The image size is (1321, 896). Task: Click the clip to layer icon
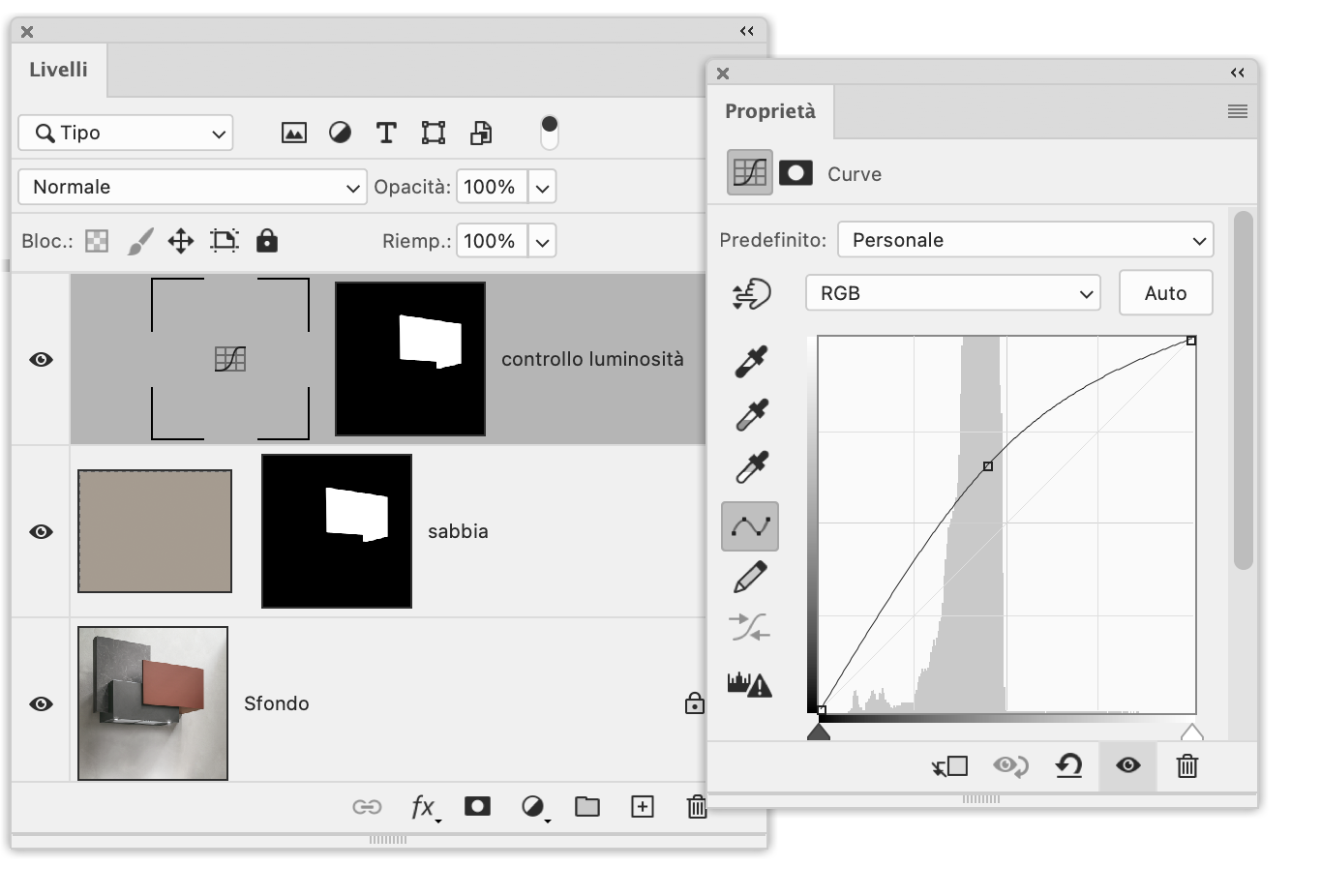coord(949,766)
